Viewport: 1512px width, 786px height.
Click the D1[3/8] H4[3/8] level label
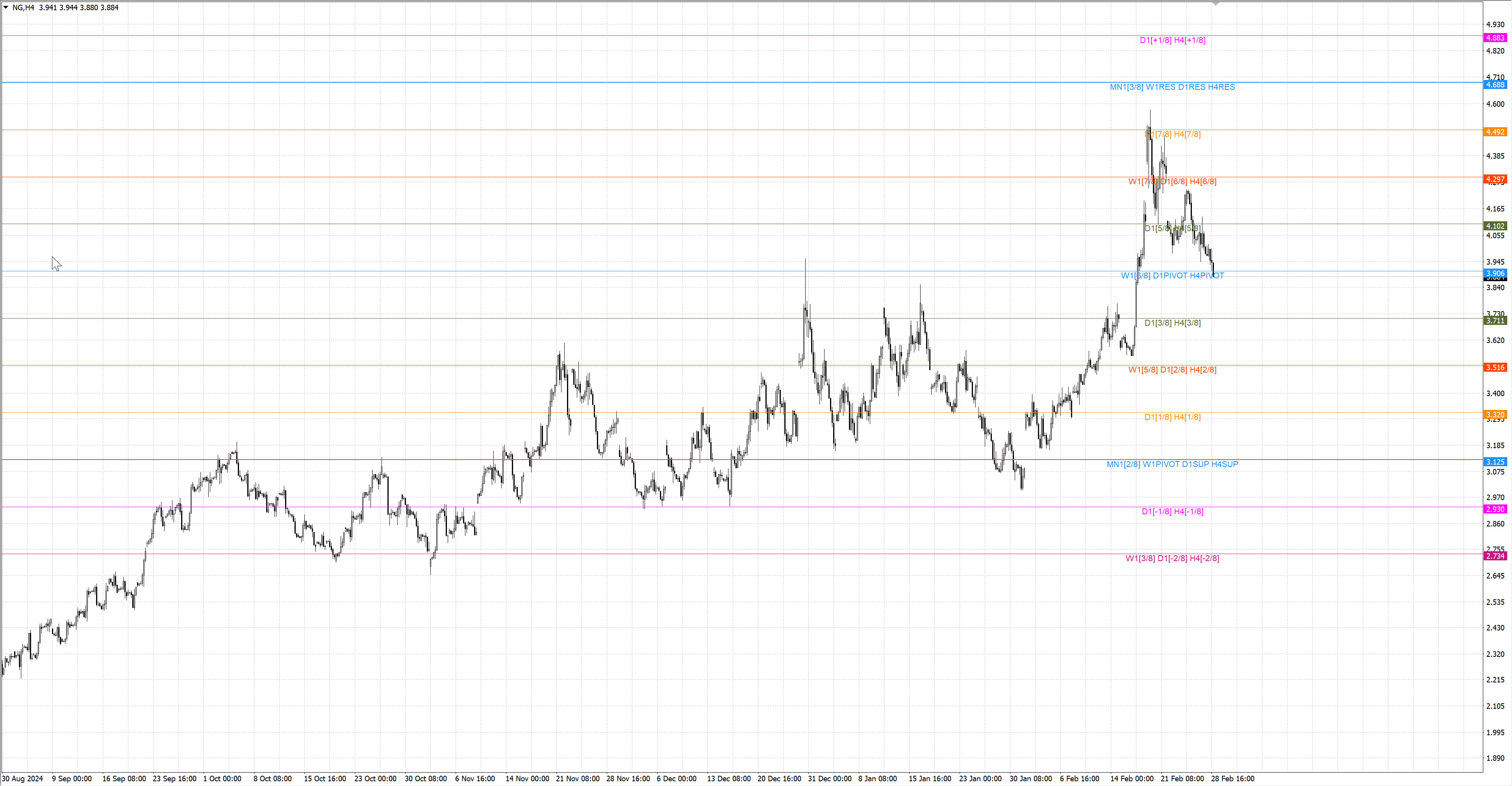pos(1172,323)
